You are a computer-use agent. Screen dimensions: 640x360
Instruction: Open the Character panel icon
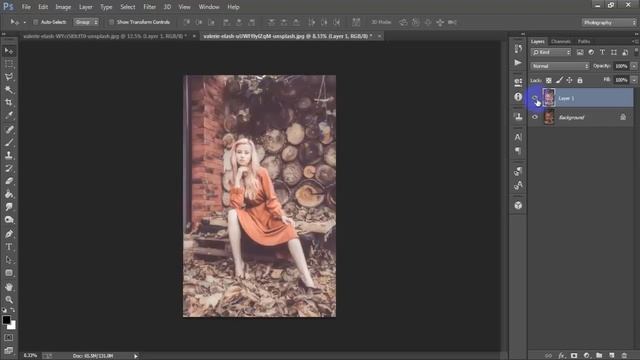(x=518, y=137)
